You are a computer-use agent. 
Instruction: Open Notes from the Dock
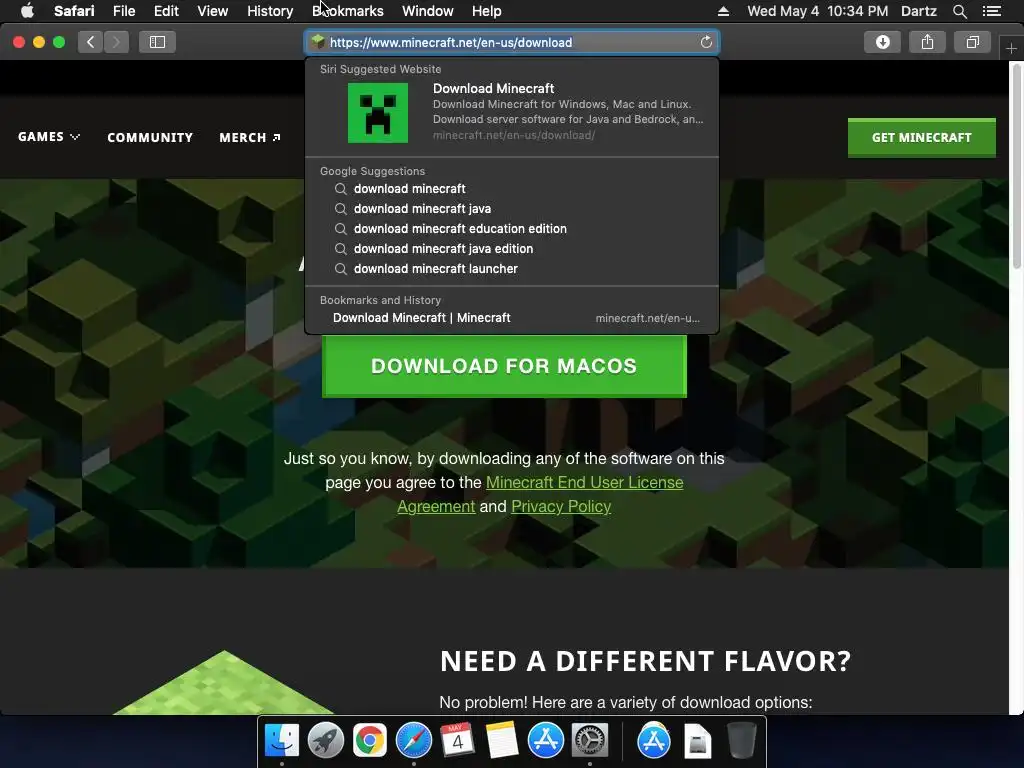[x=502, y=740]
